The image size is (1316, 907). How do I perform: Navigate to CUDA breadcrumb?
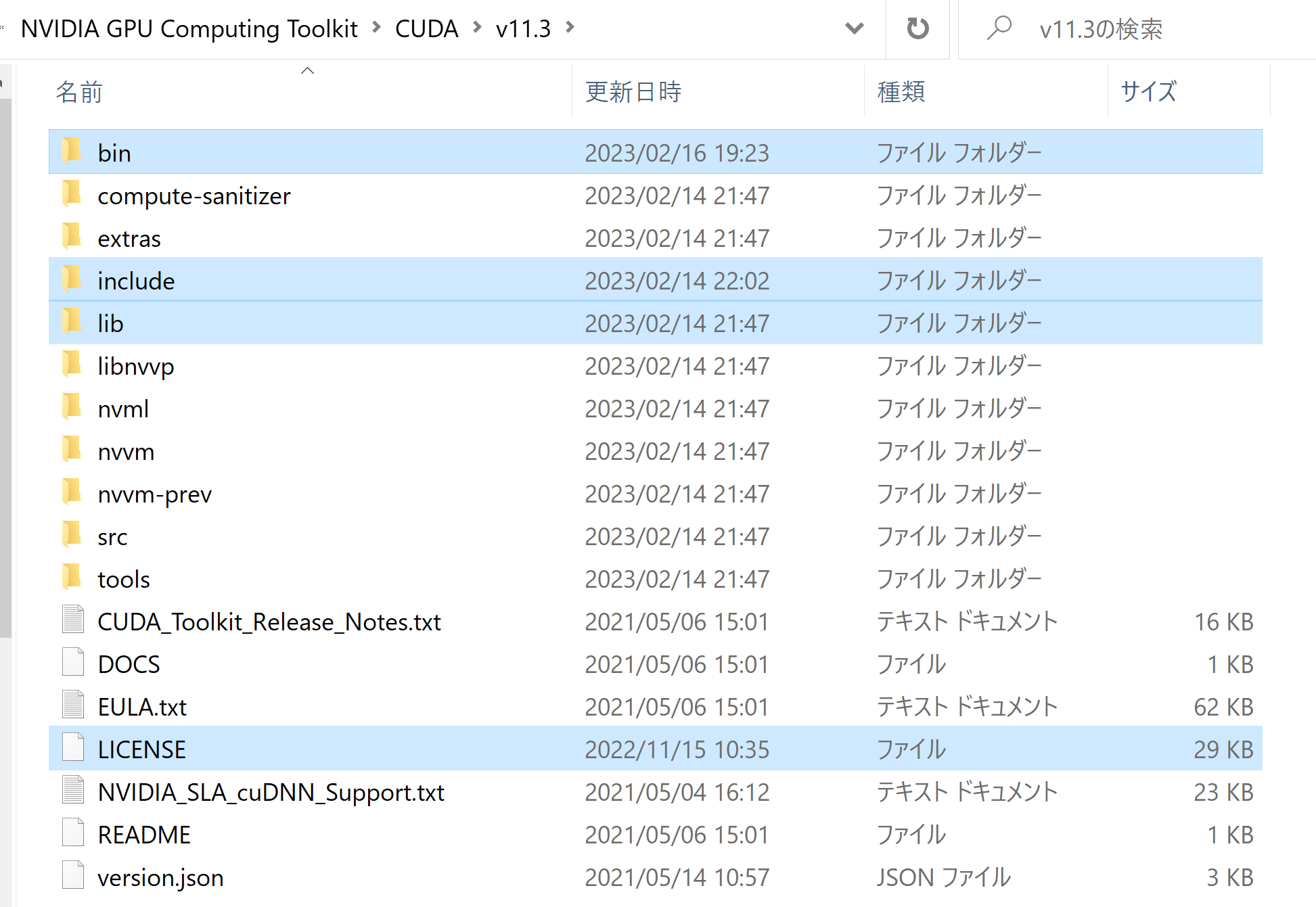[x=426, y=28]
